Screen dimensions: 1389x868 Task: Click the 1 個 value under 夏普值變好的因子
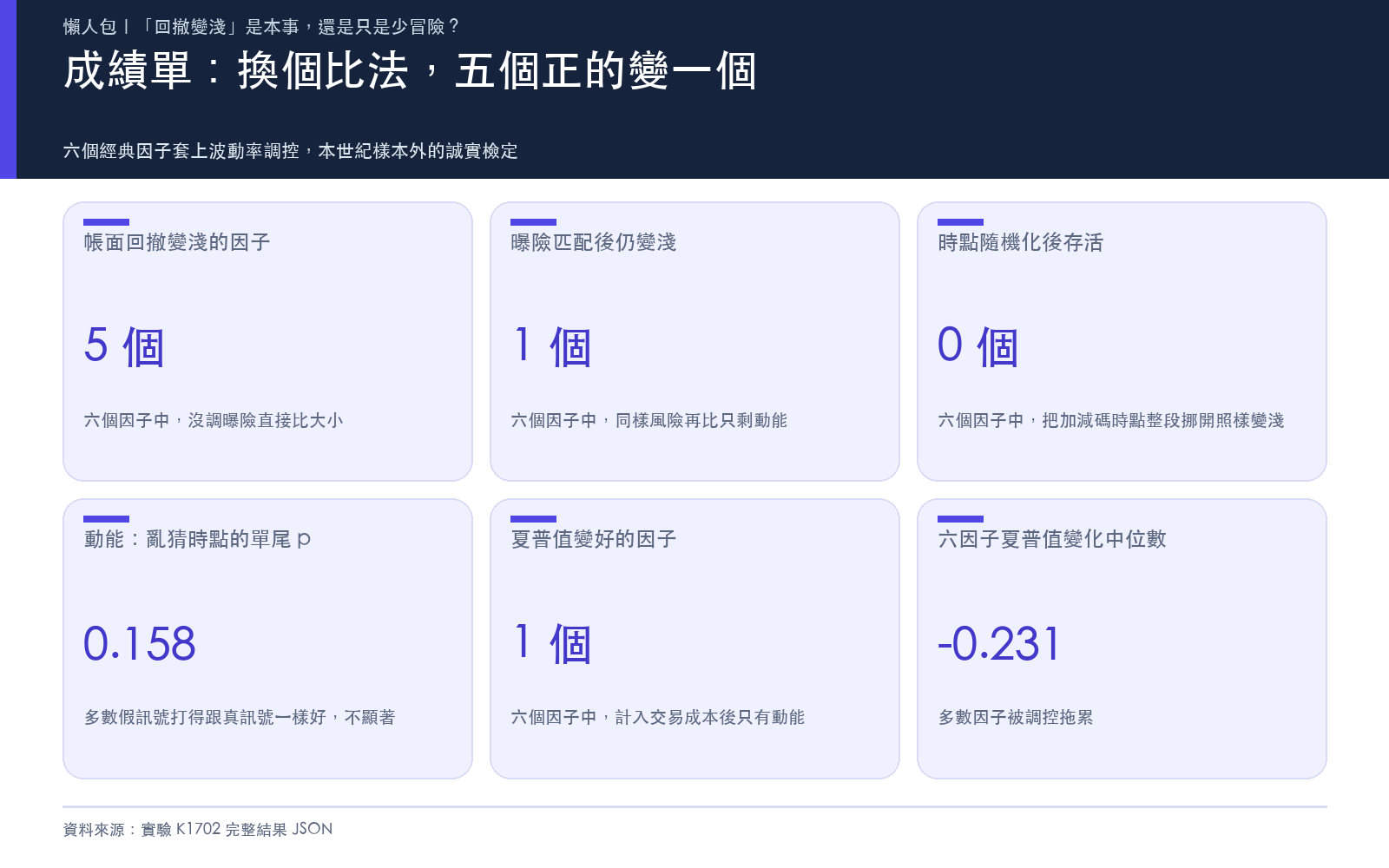click(552, 643)
